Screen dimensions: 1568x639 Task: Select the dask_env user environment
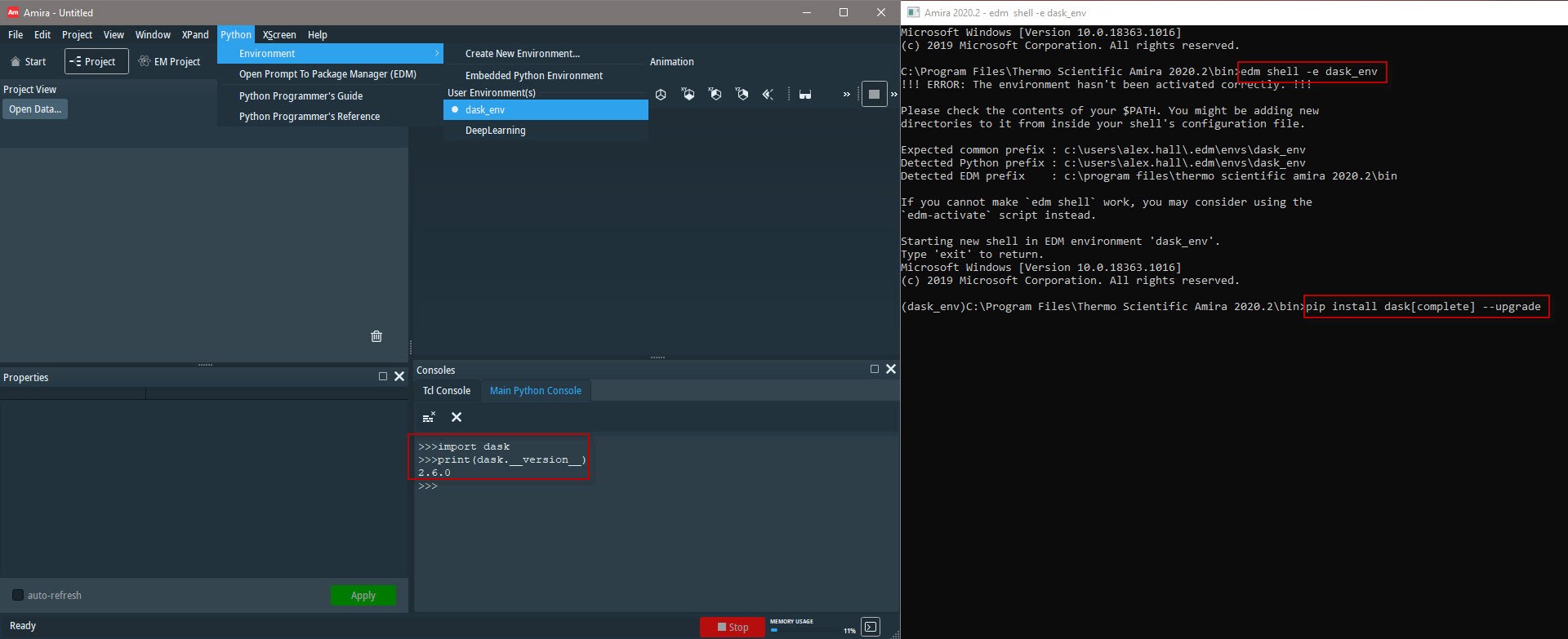point(485,109)
